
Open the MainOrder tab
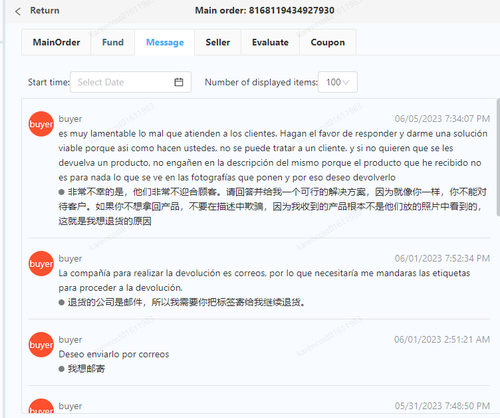point(56,42)
